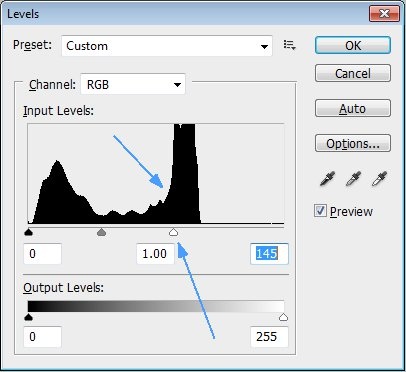Screen dimensions: 406x372
Task: Open the Options... dialog
Action: click(353, 143)
